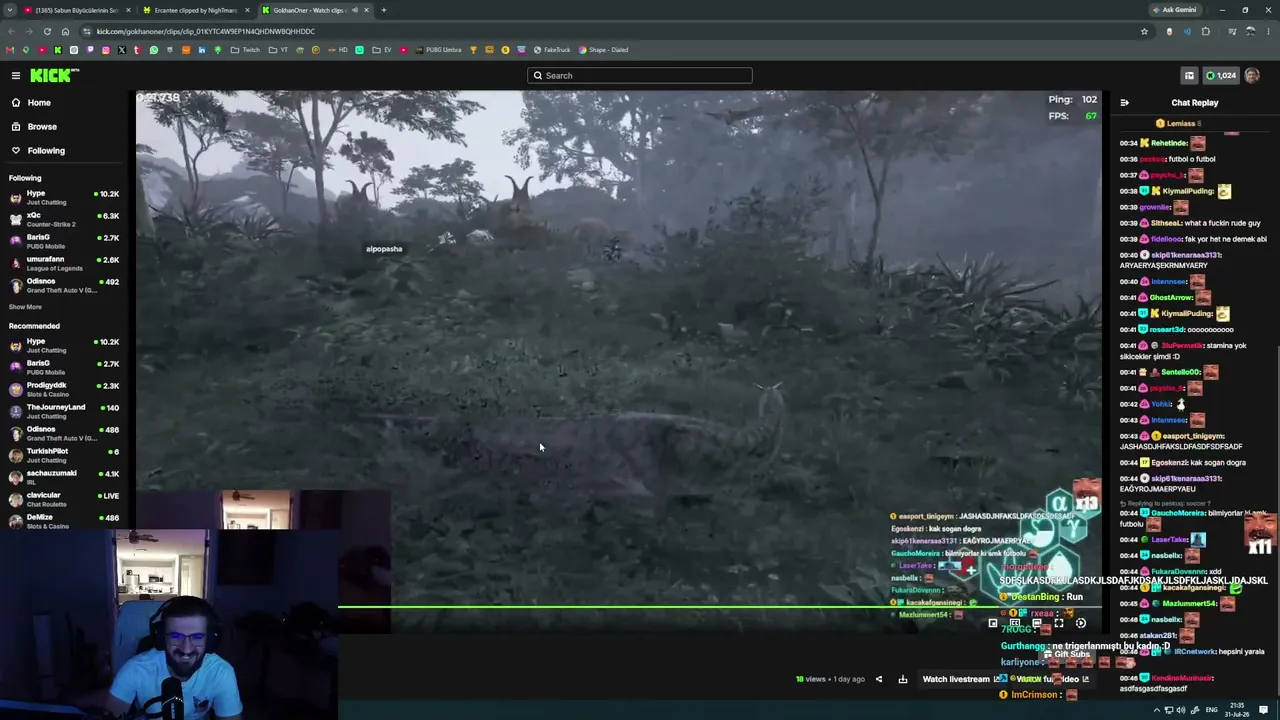The width and height of the screenshot is (1280, 720).
Task: Open followed channel umurafann
Action: coord(64,263)
